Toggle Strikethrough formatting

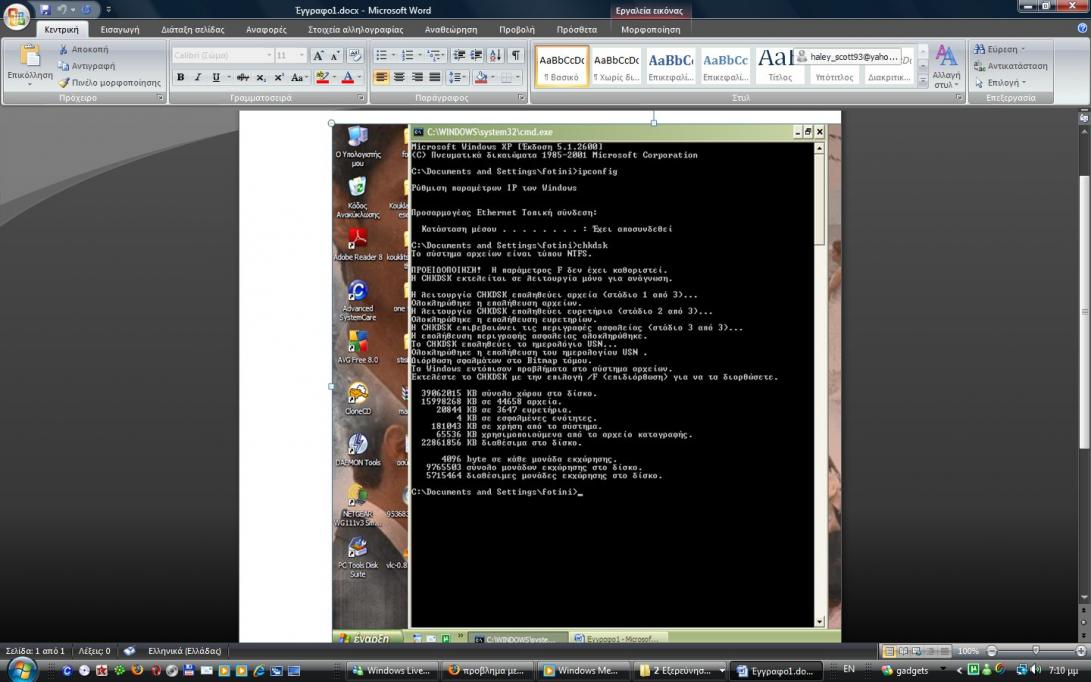click(x=242, y=77)
